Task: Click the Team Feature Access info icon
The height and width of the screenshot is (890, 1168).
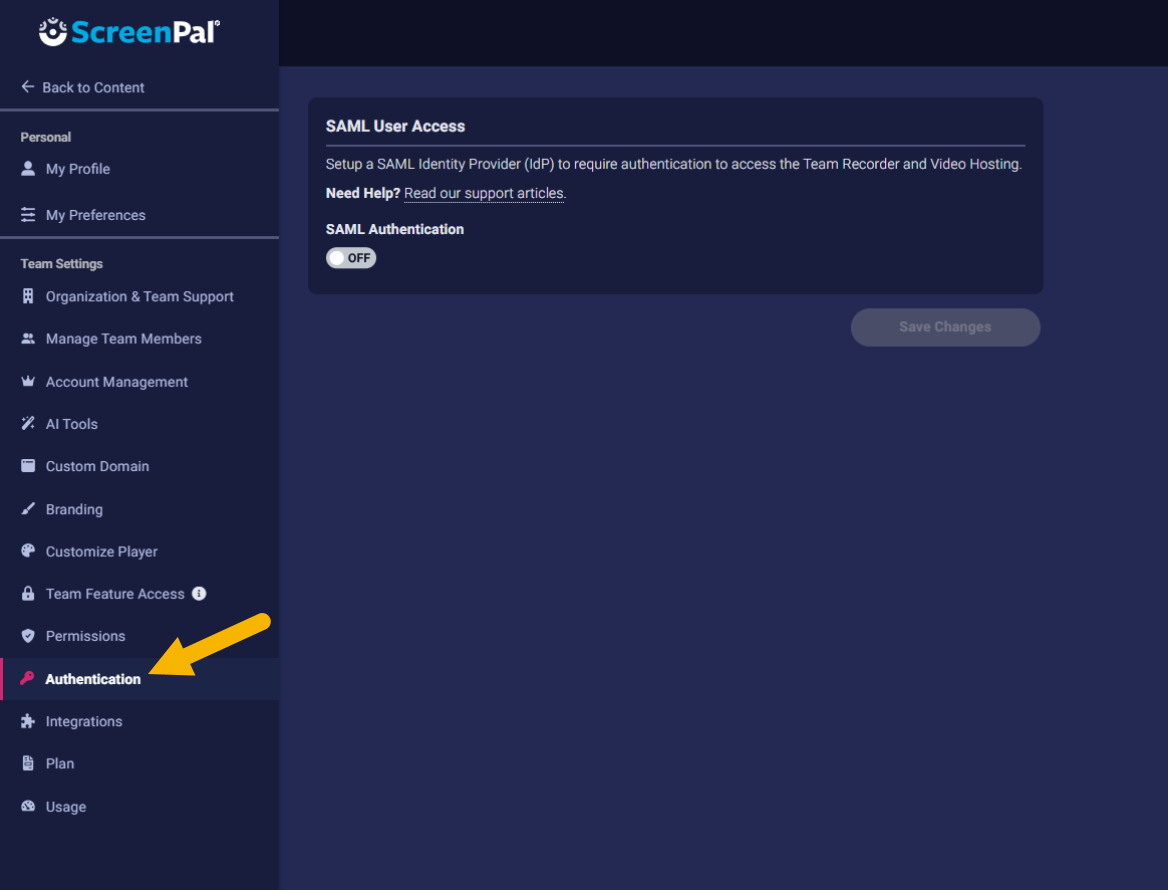Action: point(199,594)
